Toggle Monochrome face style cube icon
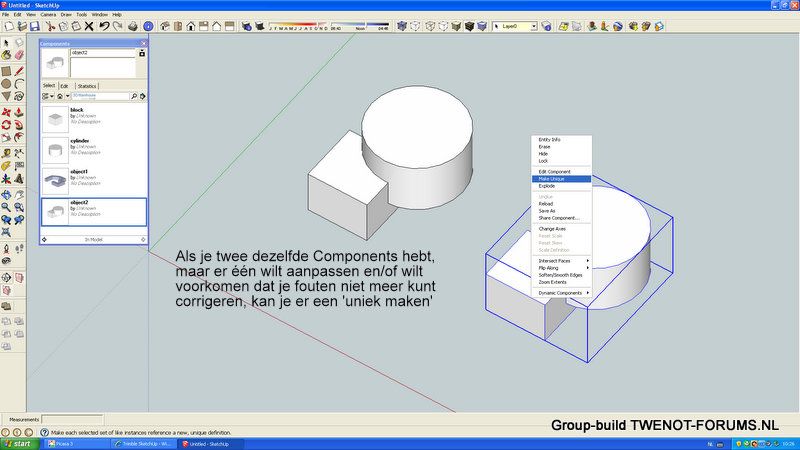800x450 pixels. click(x=482, y=26)
